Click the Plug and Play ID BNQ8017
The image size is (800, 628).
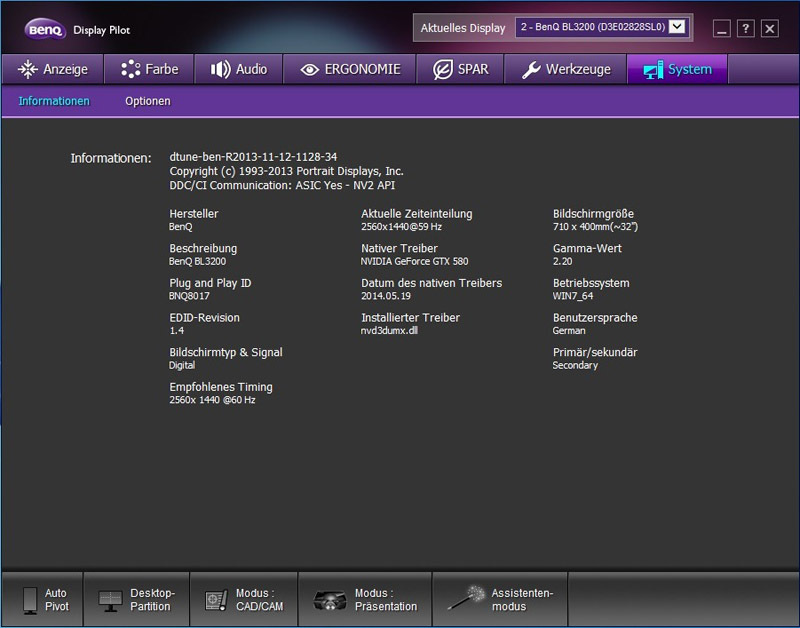click(x=189, y=296)
